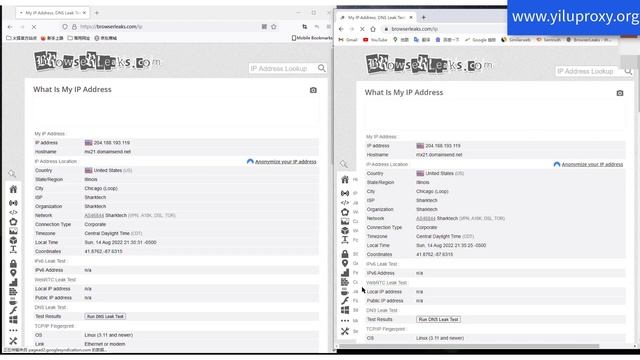
Task: Bookmark the page with star icon, left browser
Action: click(x=274, y=27)
